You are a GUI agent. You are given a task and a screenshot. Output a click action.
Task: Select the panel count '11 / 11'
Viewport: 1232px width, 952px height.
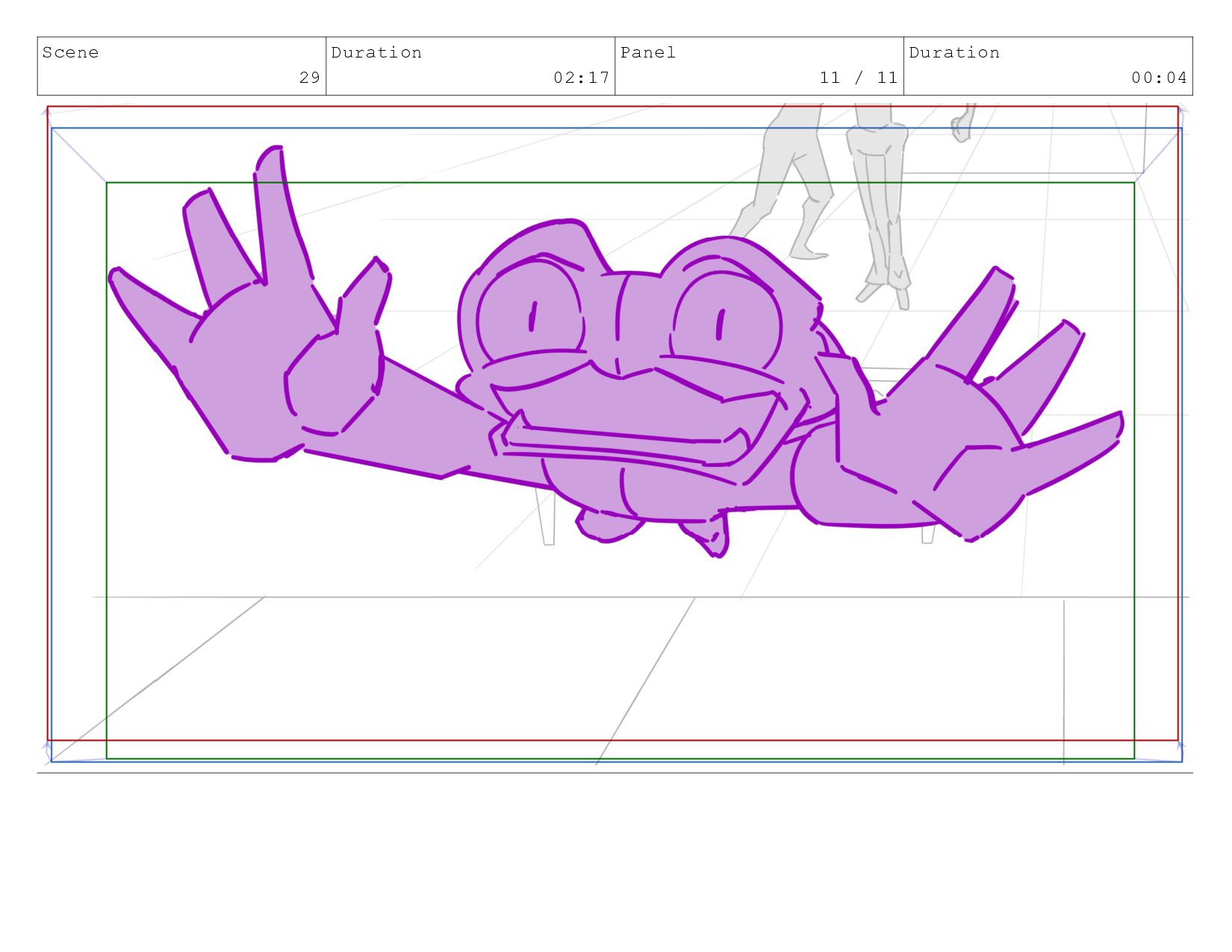tap(859, 78)
